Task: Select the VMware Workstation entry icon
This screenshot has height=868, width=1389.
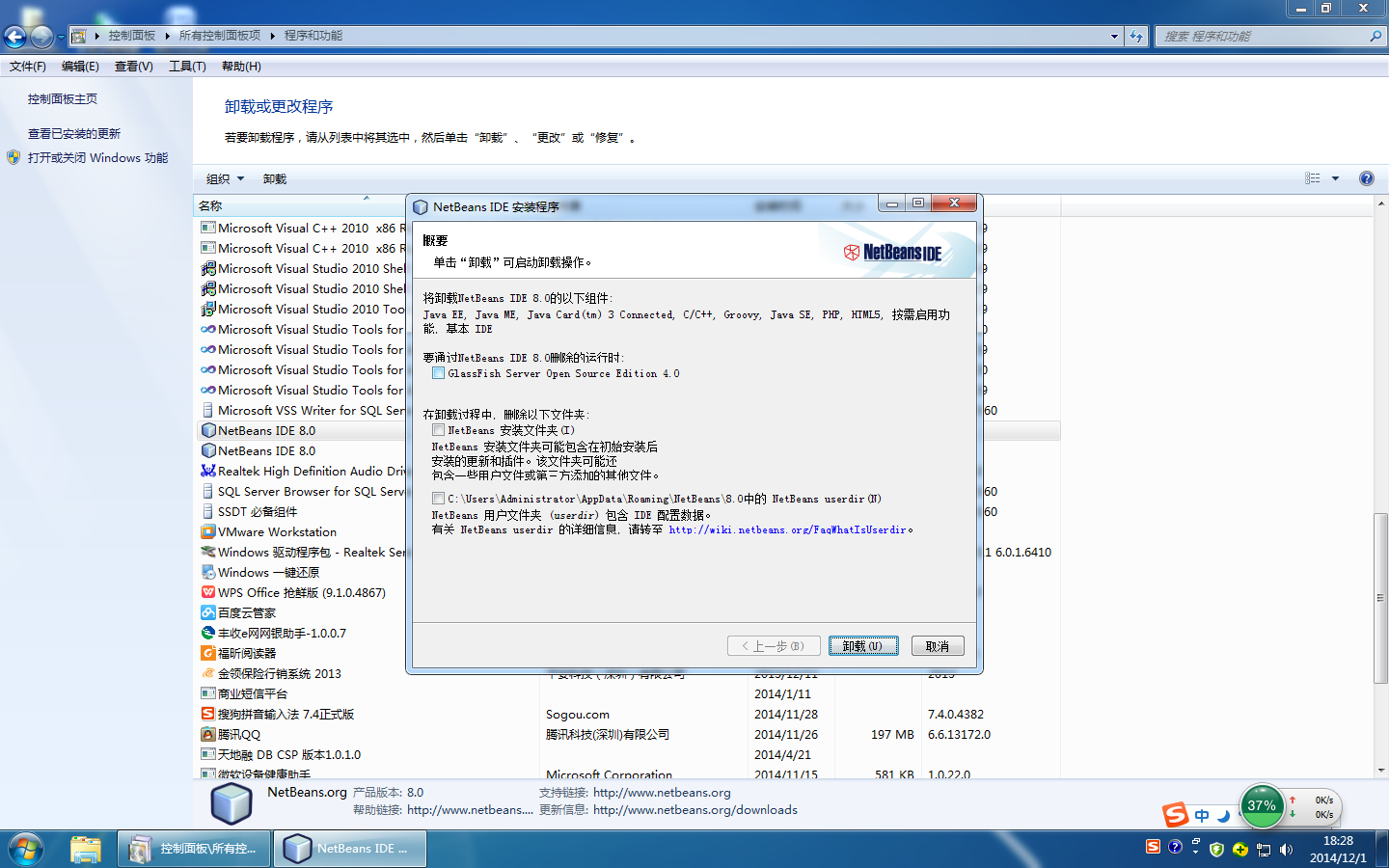Action: click(x=207, y=532)
